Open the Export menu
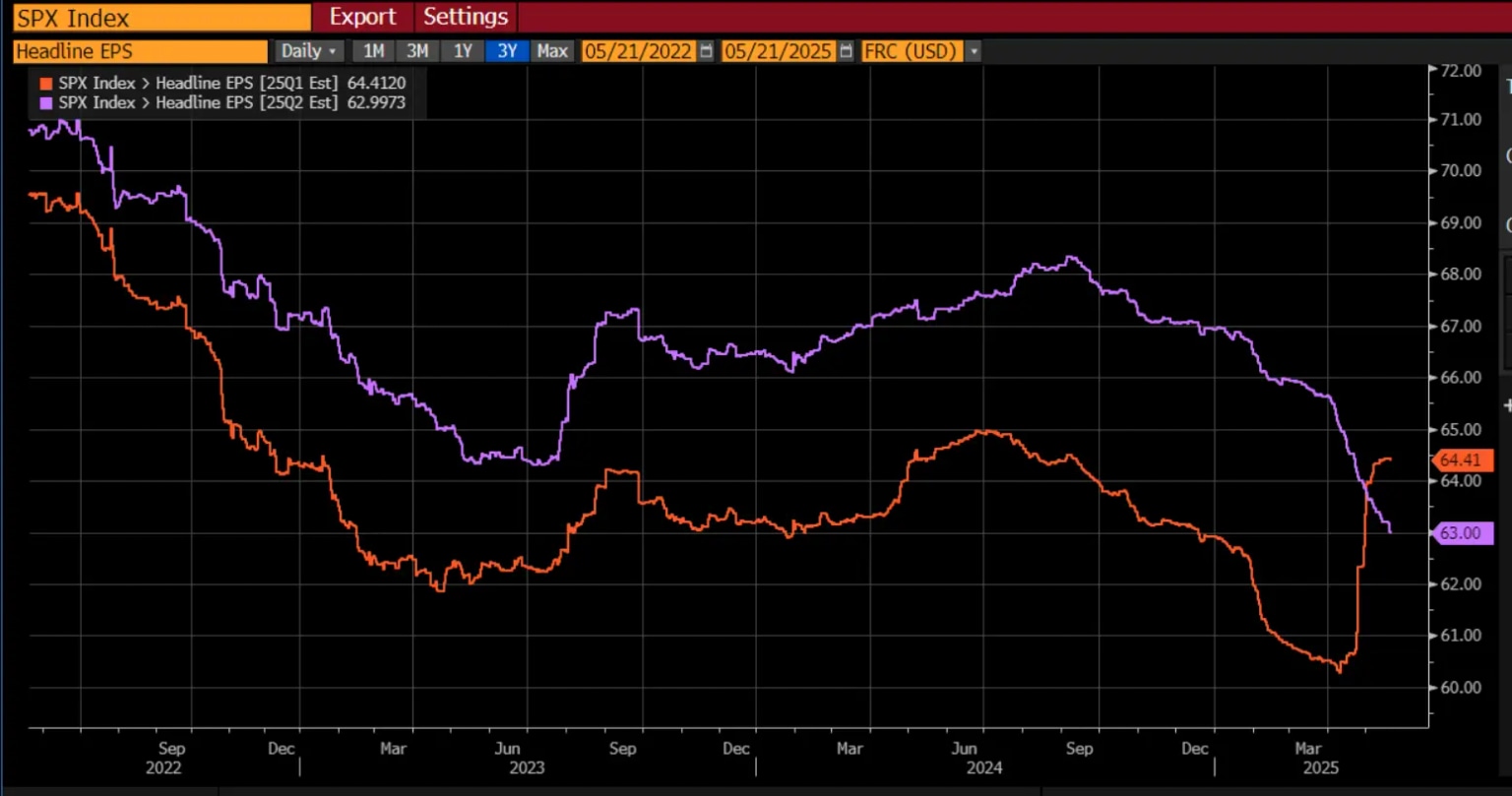 [x=362, y=17]
